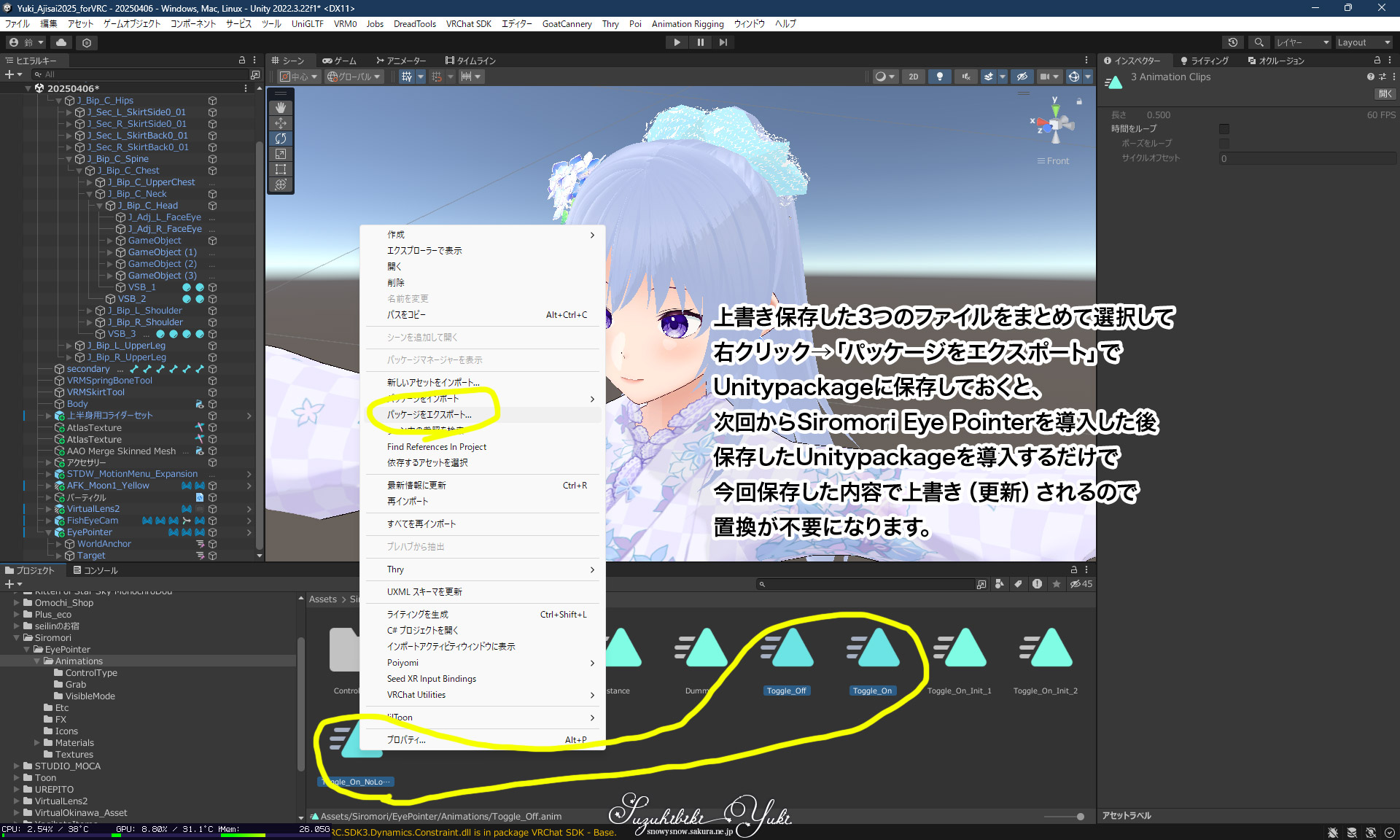
Task: Toggle scene gizmos display
Action: (1073, 77)
